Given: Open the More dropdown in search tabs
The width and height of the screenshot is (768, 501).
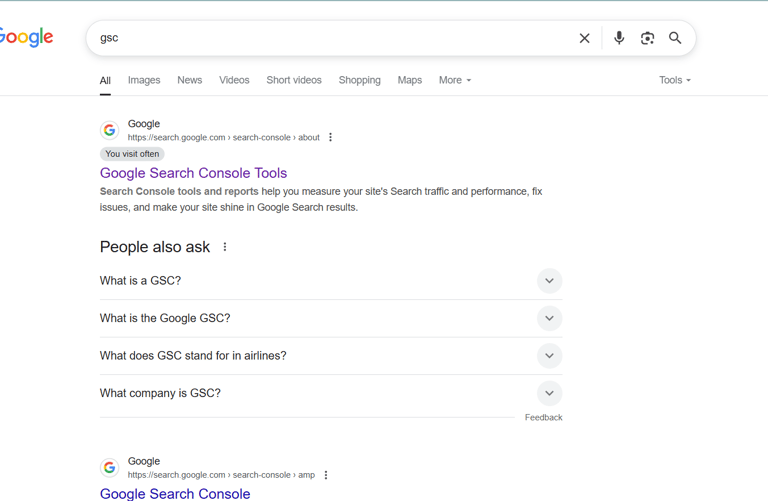Looking at the screenshot, I should click(455, 80).
